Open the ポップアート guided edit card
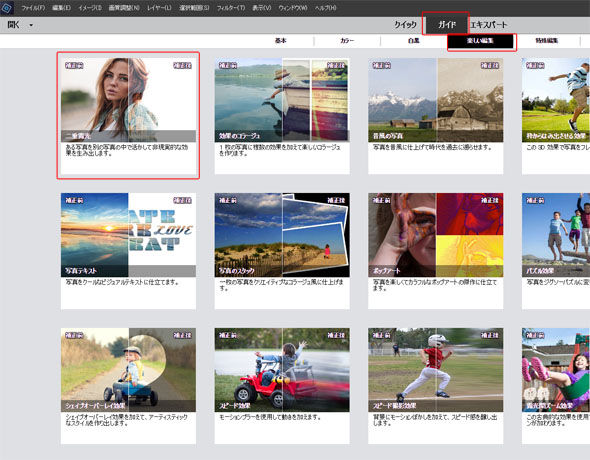 [x=435, y=251]
